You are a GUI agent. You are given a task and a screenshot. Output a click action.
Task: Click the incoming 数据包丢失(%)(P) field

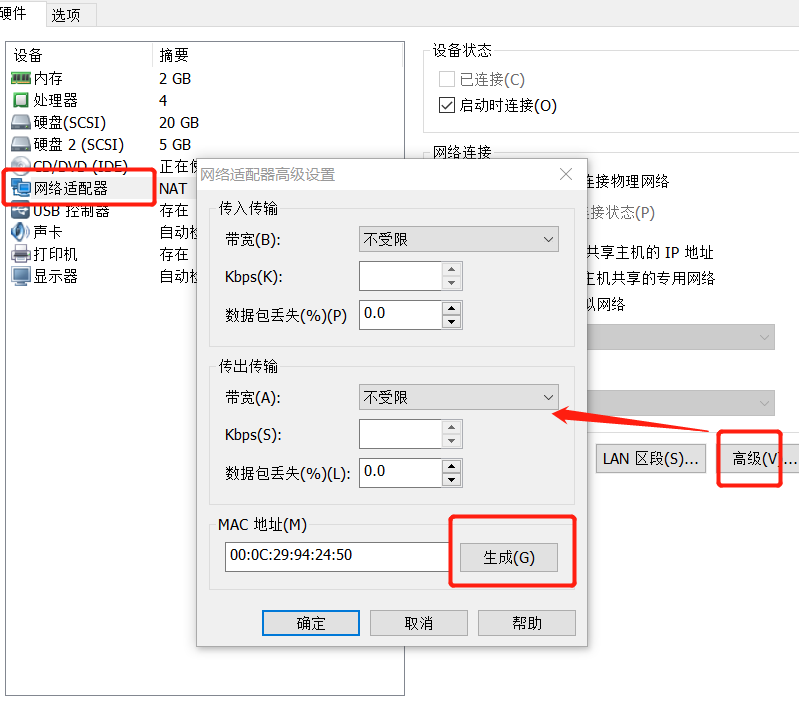tap(401, 315)
